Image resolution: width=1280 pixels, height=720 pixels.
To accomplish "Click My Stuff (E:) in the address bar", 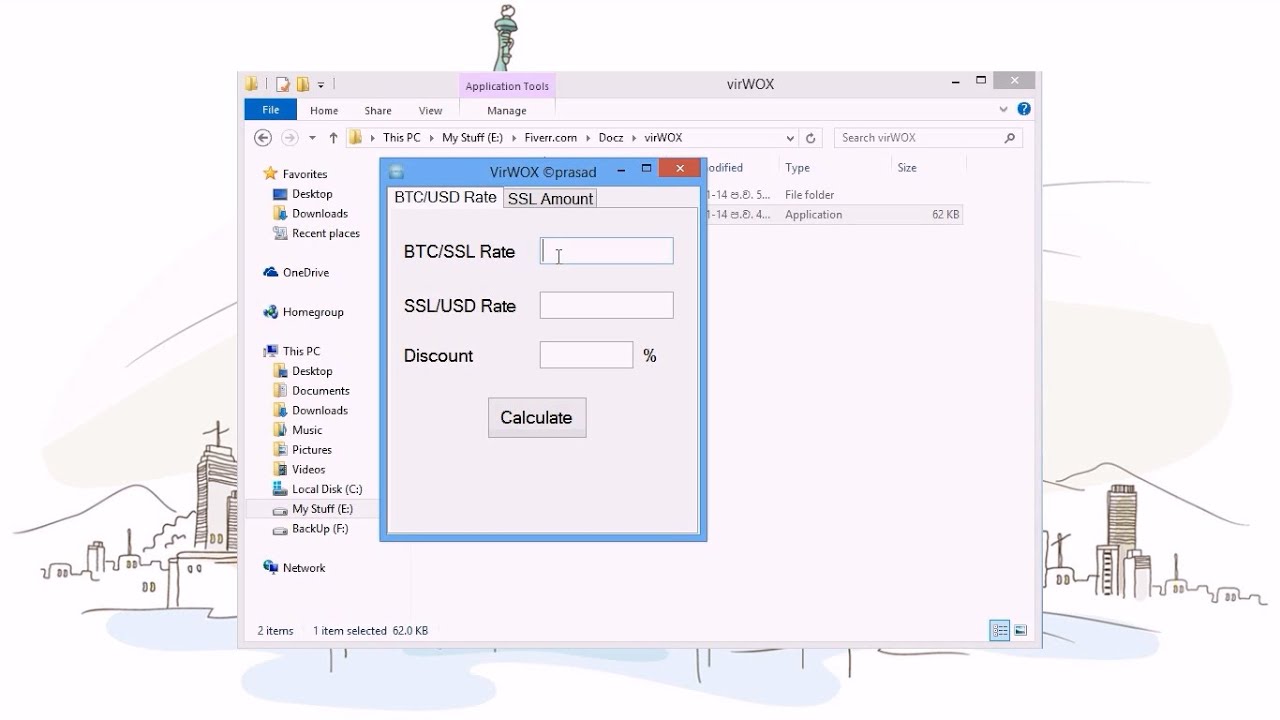I will click(472, 138).
